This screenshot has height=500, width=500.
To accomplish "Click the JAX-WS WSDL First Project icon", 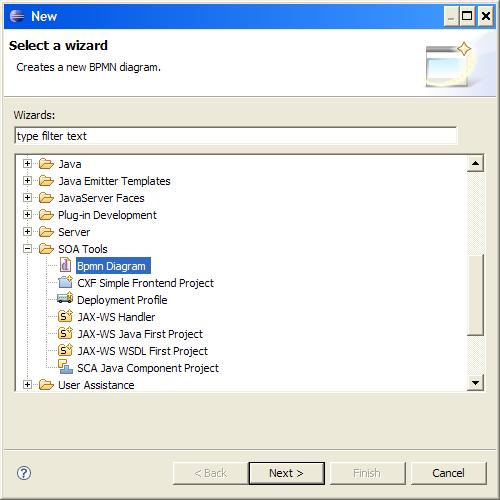I will pos(65,350).
